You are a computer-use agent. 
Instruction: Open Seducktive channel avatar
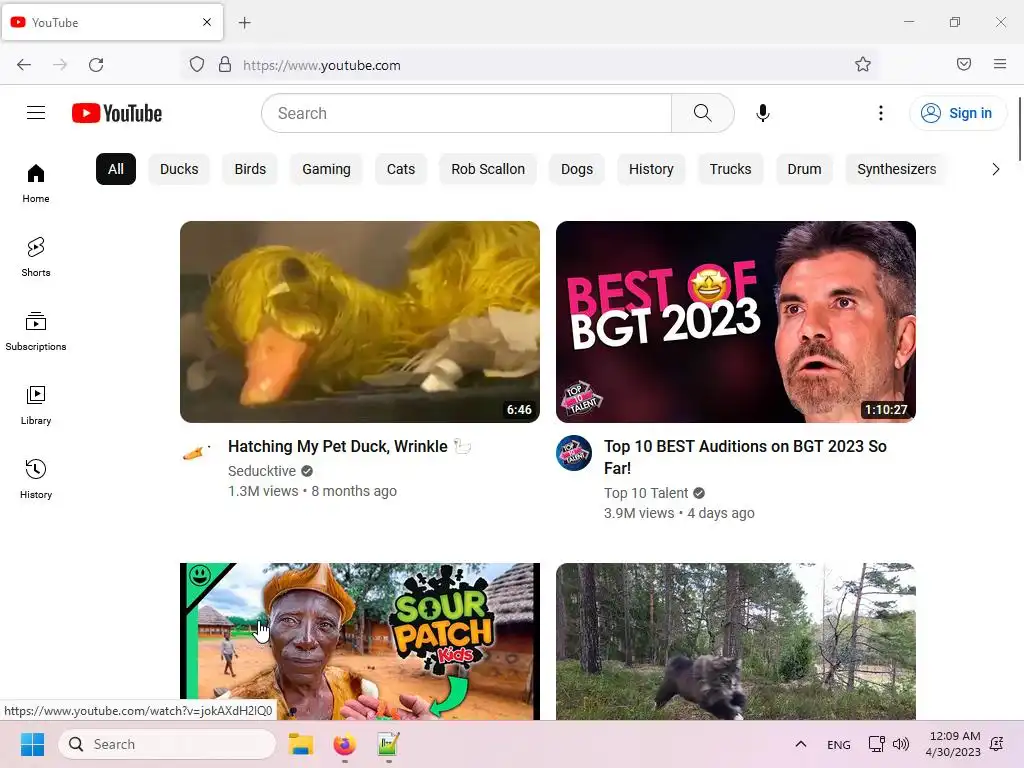pos(197,453)
